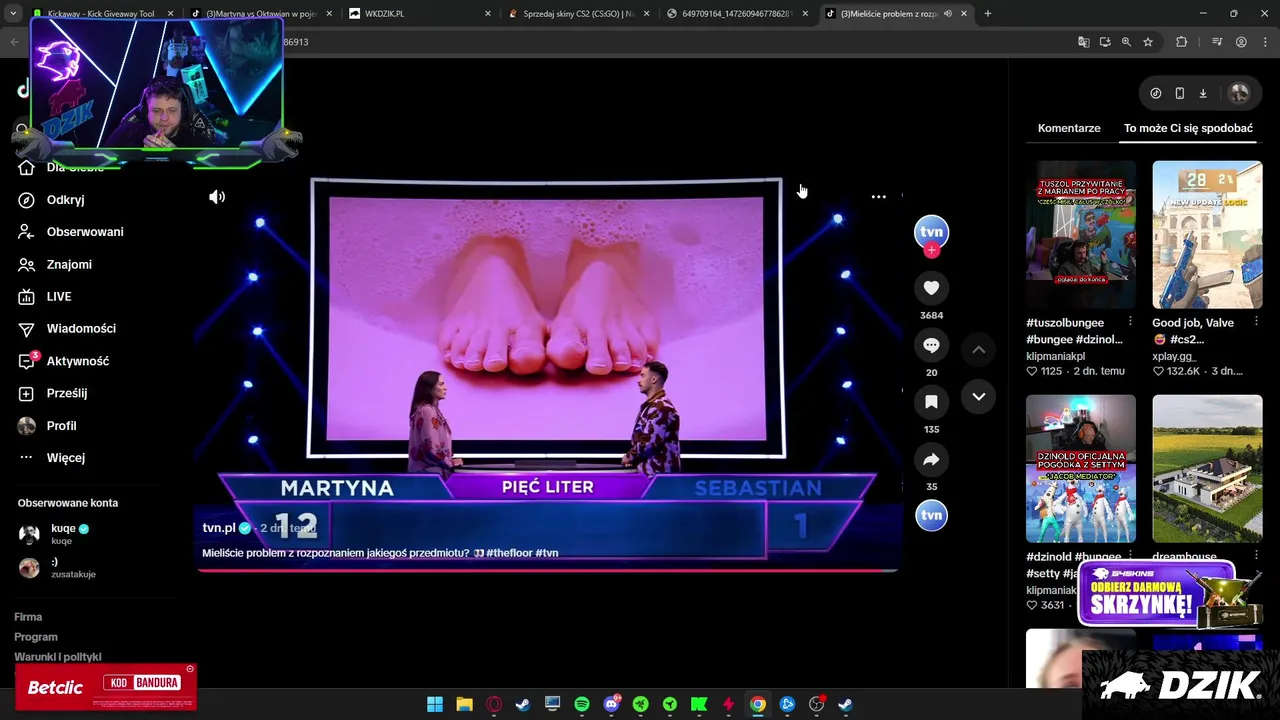
Task: Open the Good job, Valve recommended thumbnail
Action: click(x=1207, y=235)
